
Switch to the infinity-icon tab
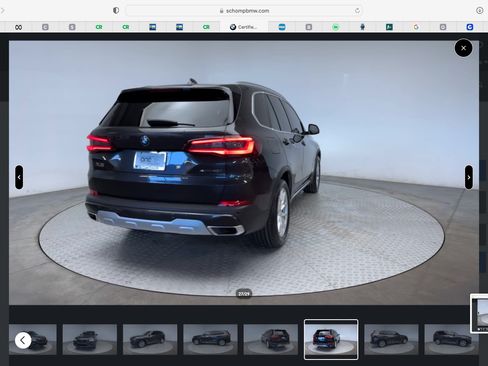point(19,27)
